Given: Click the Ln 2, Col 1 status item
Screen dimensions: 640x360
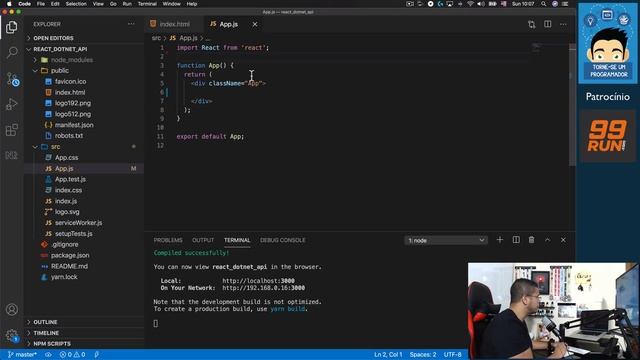Looking at the screenshot, I should pyautogui.click(x=388, y=354).
